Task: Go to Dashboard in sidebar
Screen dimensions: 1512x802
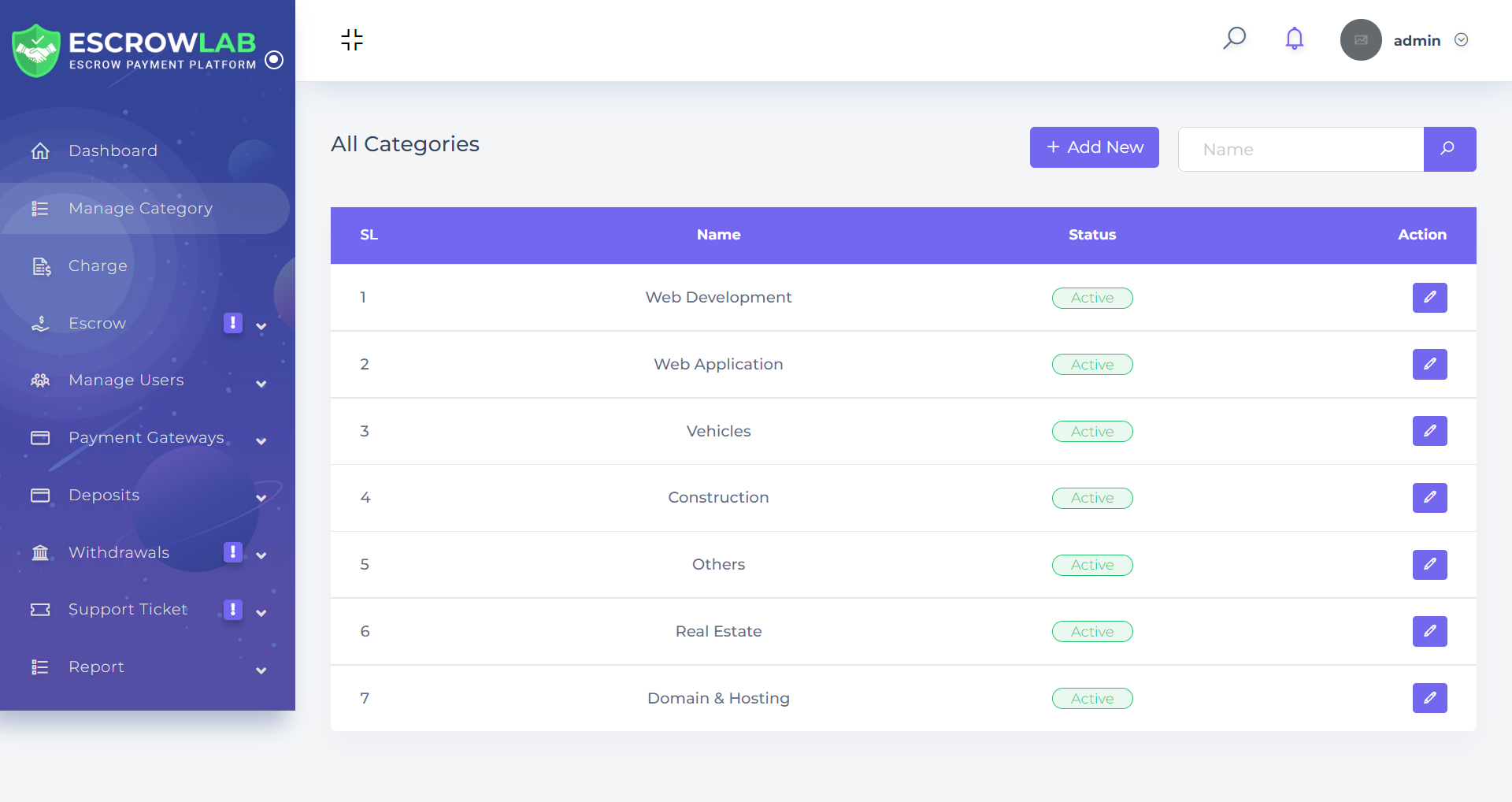Action: (113, 150)
